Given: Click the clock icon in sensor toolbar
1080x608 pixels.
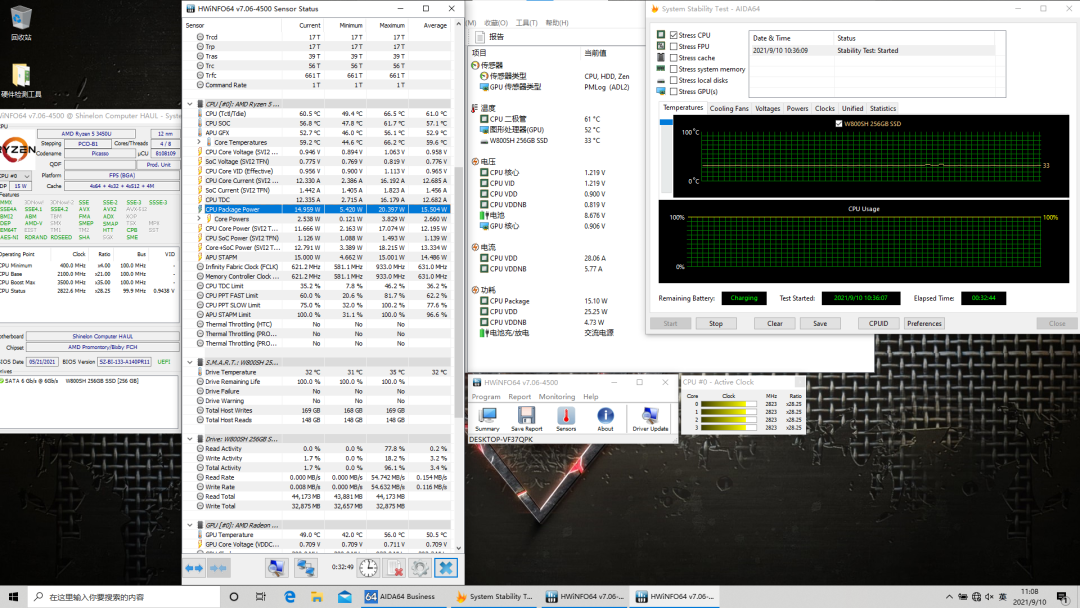Looking at the screenshot, I should [x=368, y=568].
